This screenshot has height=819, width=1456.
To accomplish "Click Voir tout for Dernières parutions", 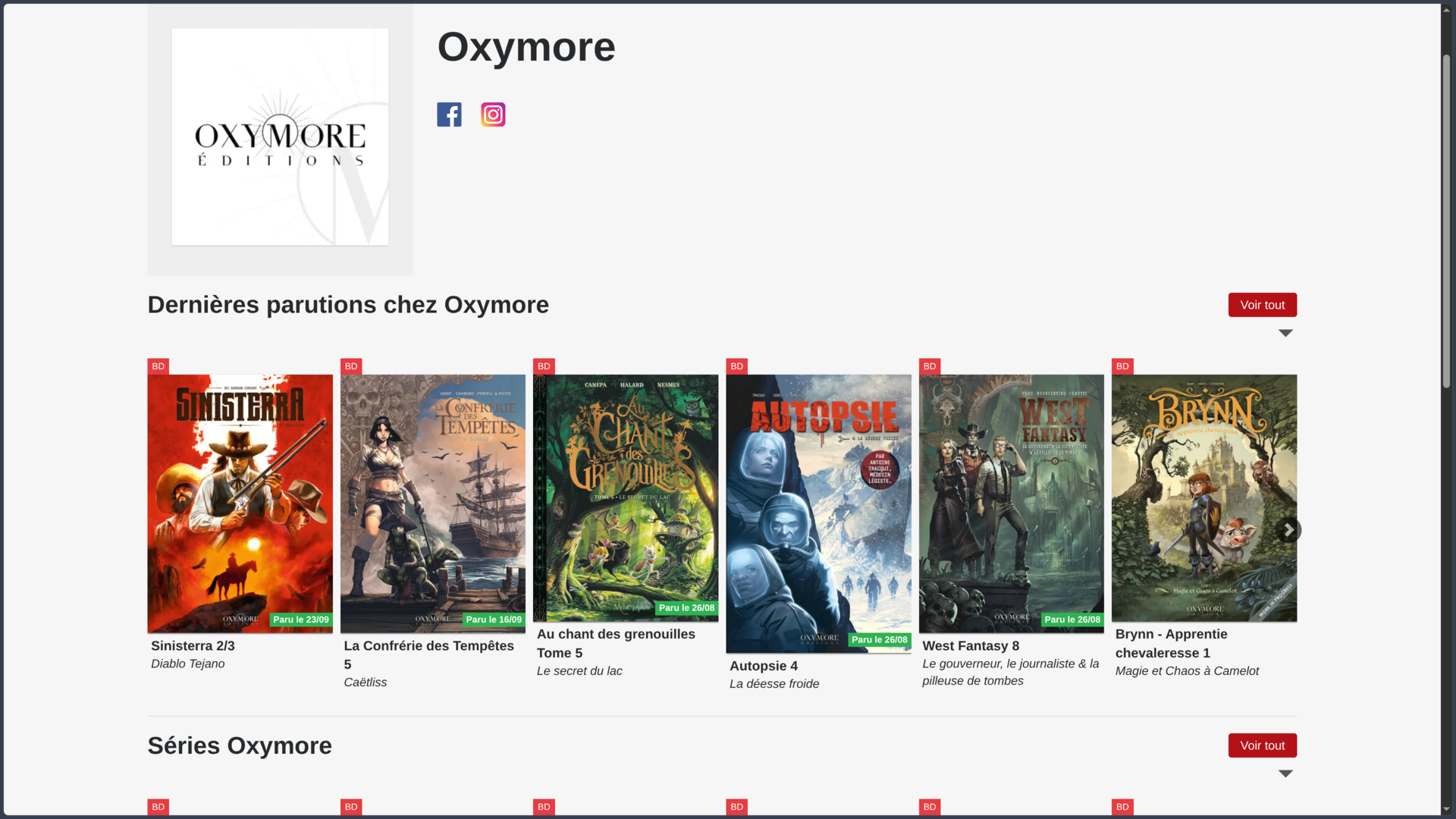I will click(x=1262, y=305).
